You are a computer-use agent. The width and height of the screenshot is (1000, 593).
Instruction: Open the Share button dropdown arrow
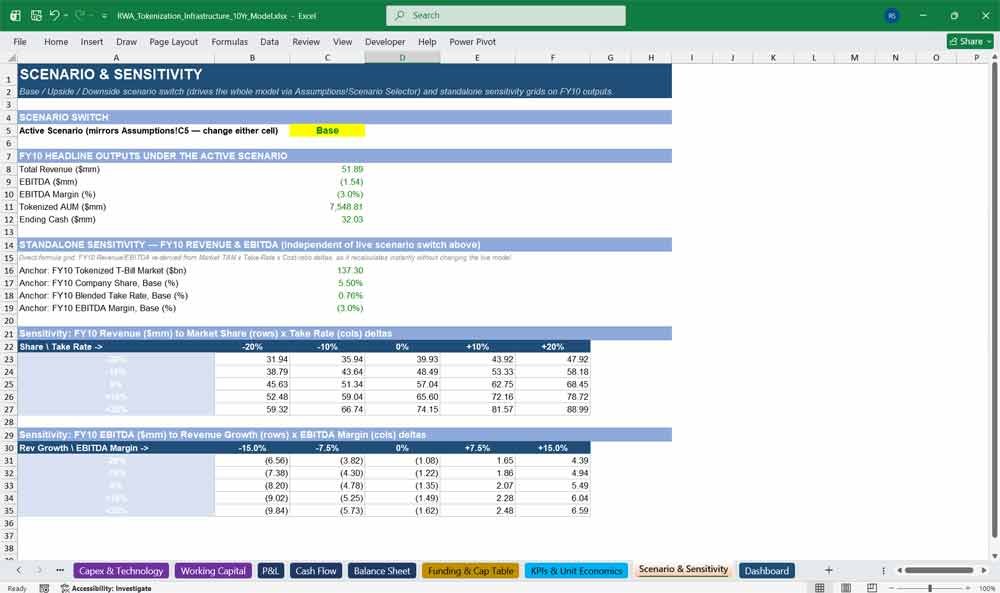(x=989, y=41)
